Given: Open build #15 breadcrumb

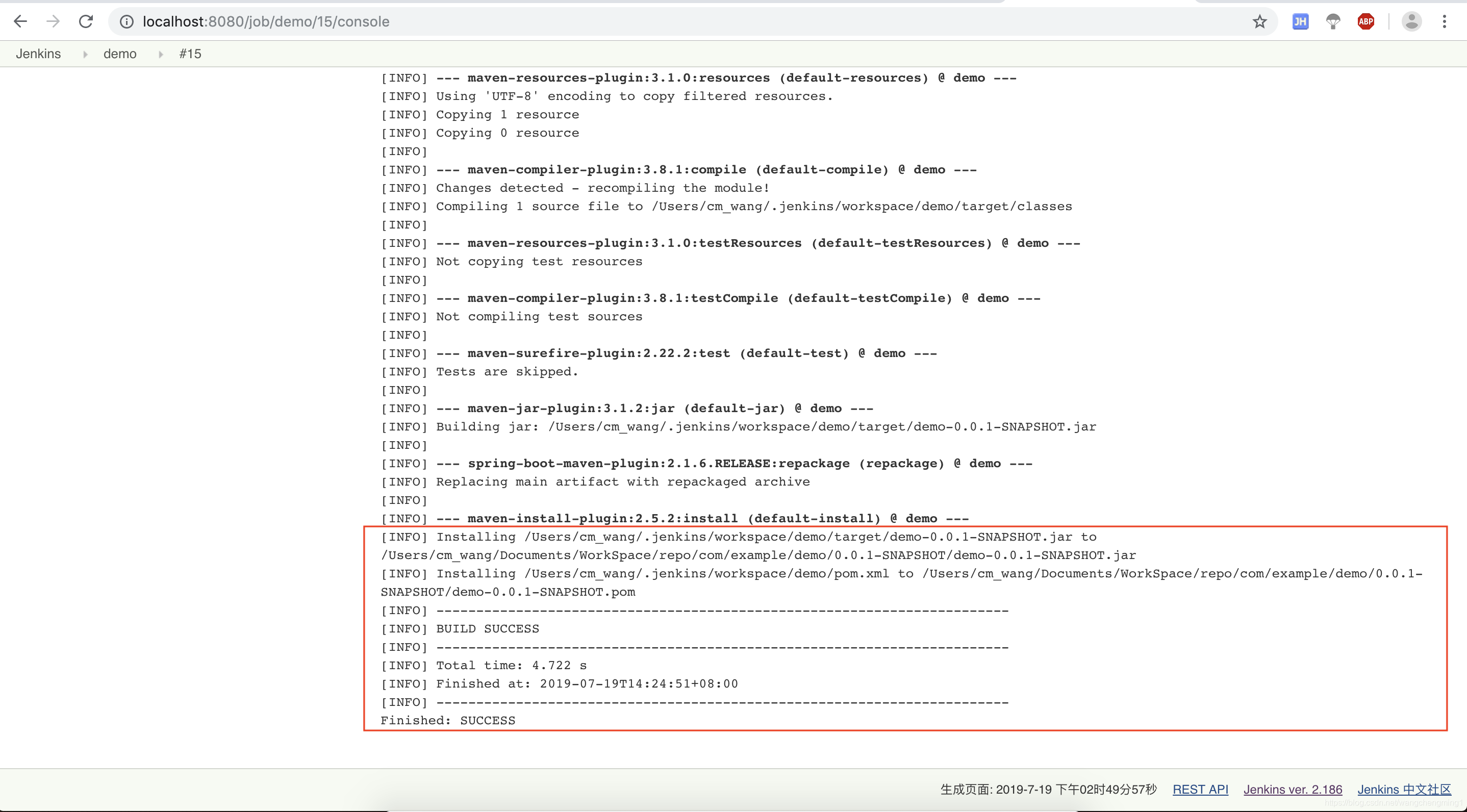Looking at the screenshot, I should (190, 54).
